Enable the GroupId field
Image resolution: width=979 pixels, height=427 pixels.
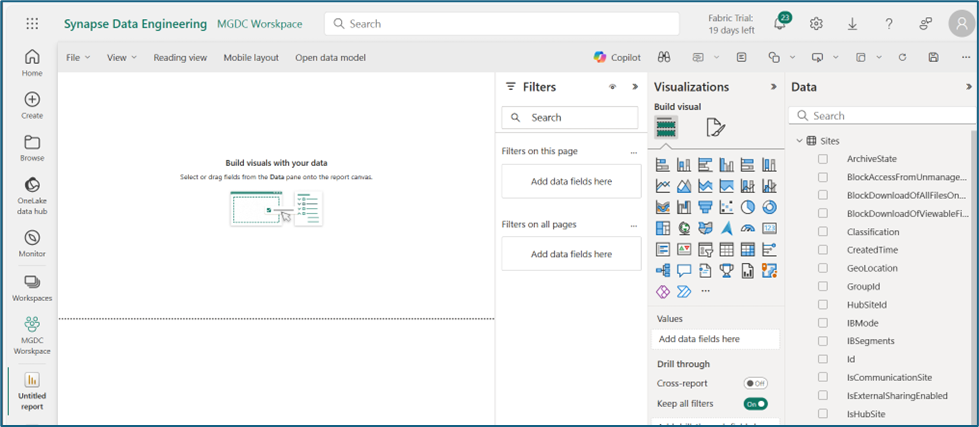823,287
